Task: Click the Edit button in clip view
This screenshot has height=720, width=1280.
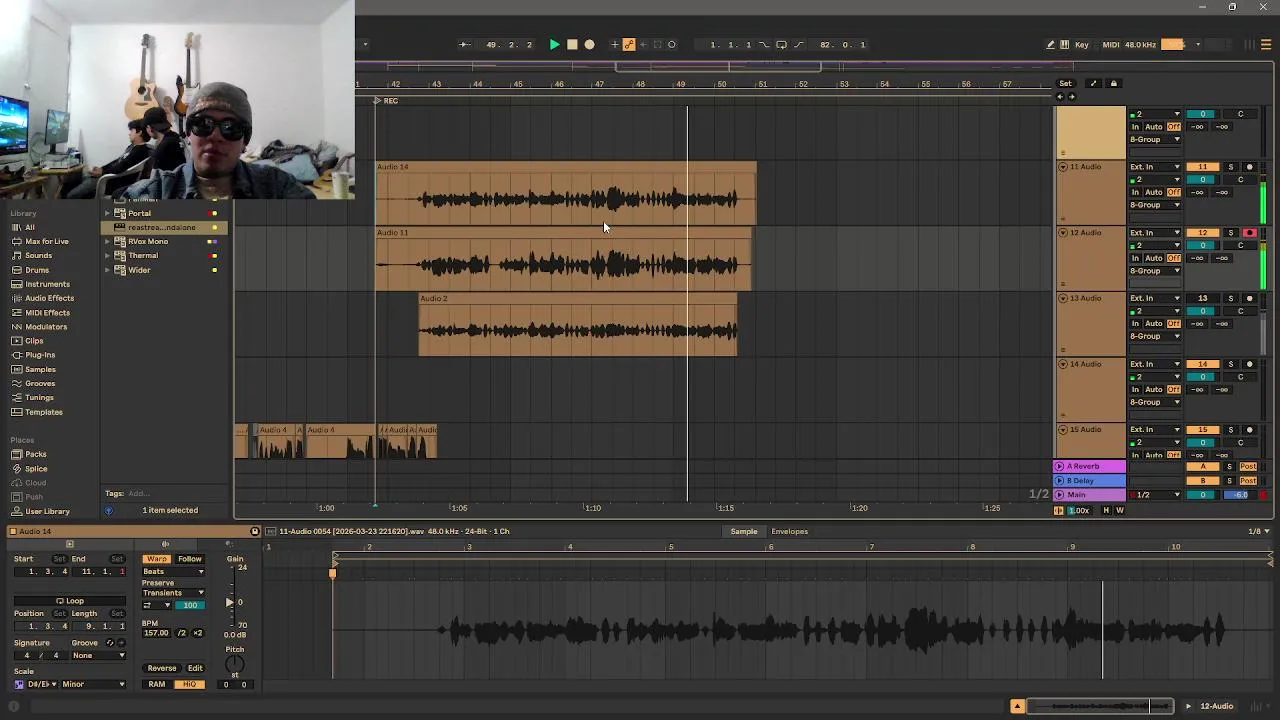Action: [195, 668]
